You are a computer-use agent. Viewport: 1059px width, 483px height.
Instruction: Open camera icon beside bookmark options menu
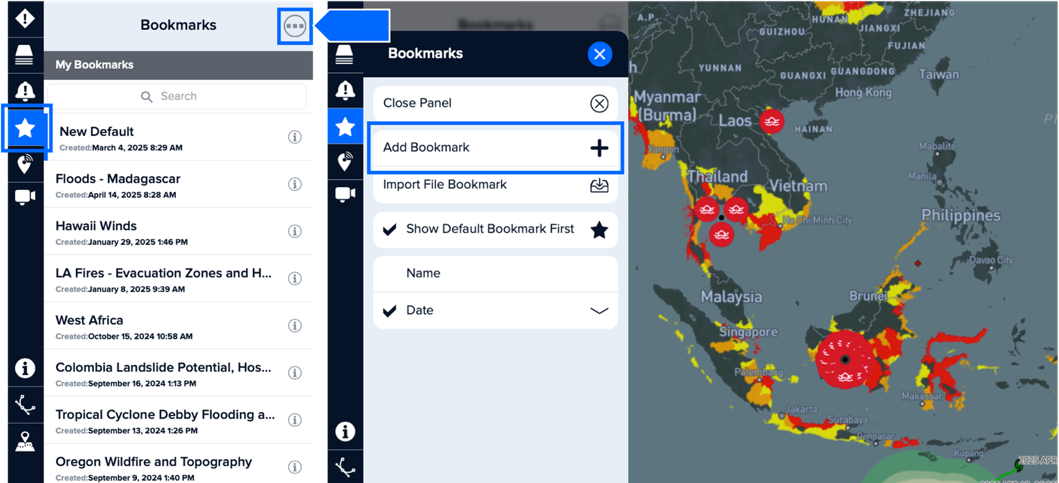345,194
